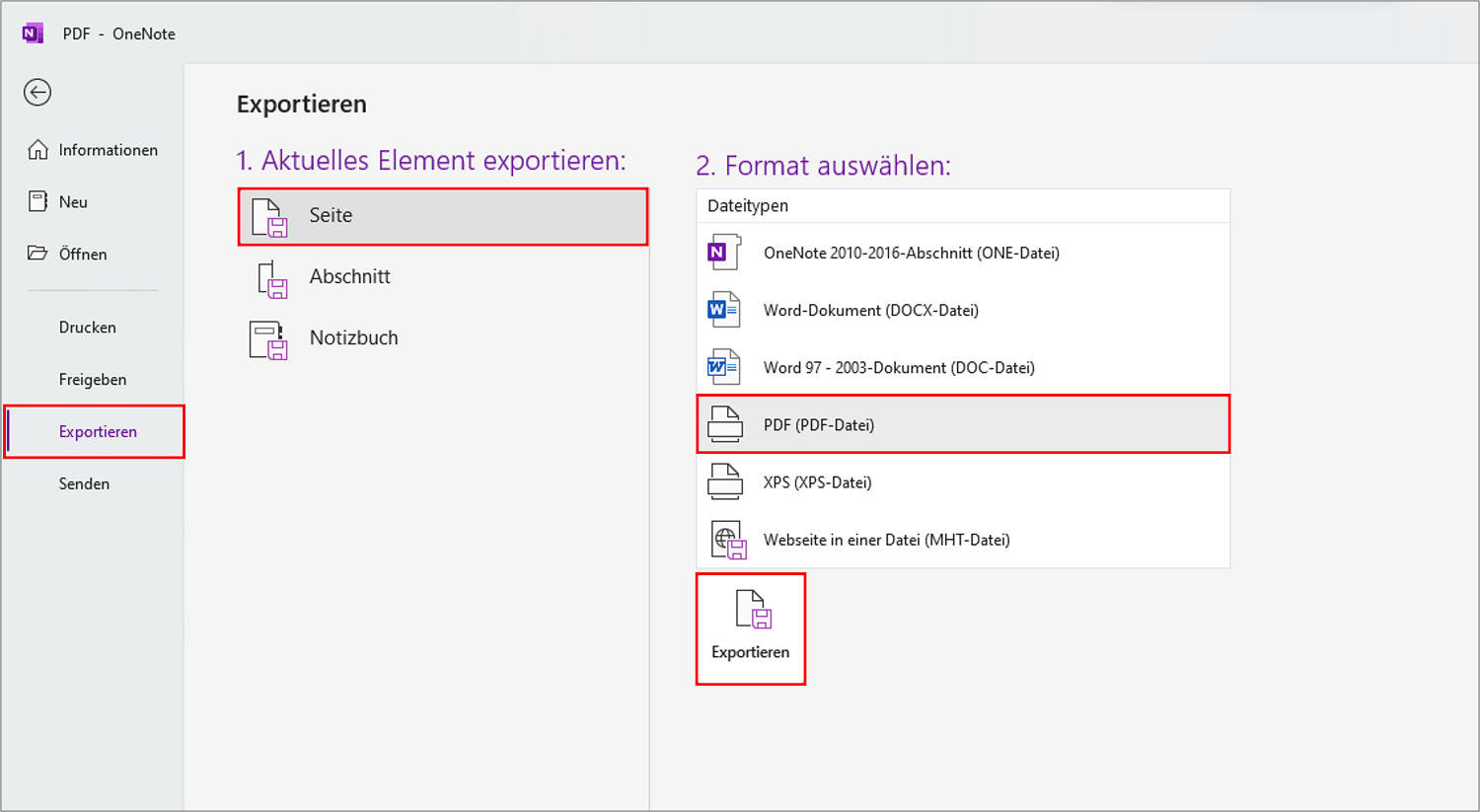The width and height of the screenshot is (1480, 812).
Task: Choose Word-Dokument (DOCX-Datei) format
Action: [x=963, y=310]
